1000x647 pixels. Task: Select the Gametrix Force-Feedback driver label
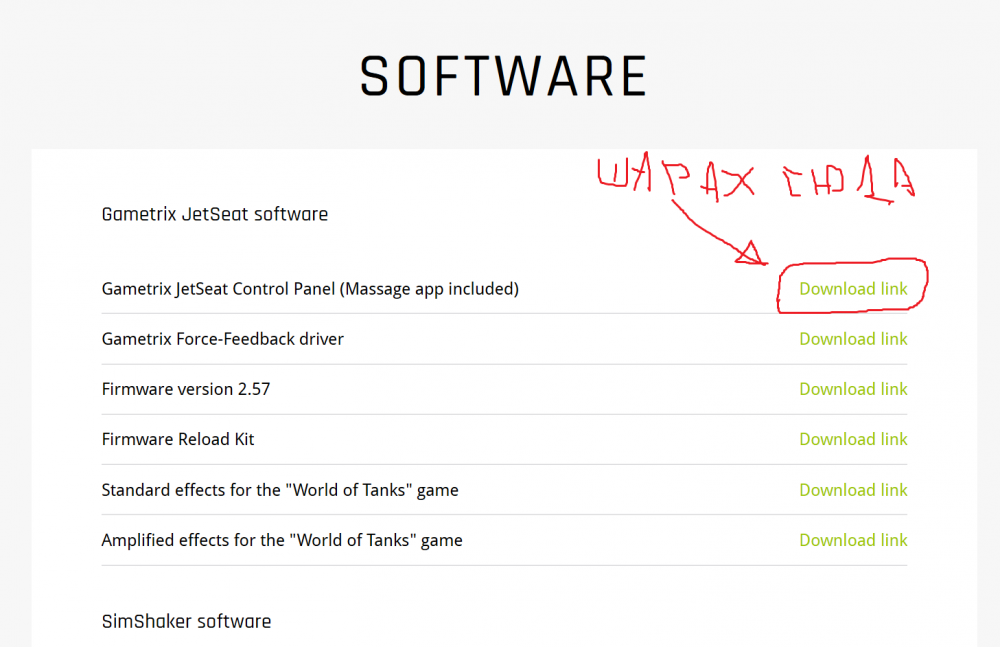coord(223,339)
